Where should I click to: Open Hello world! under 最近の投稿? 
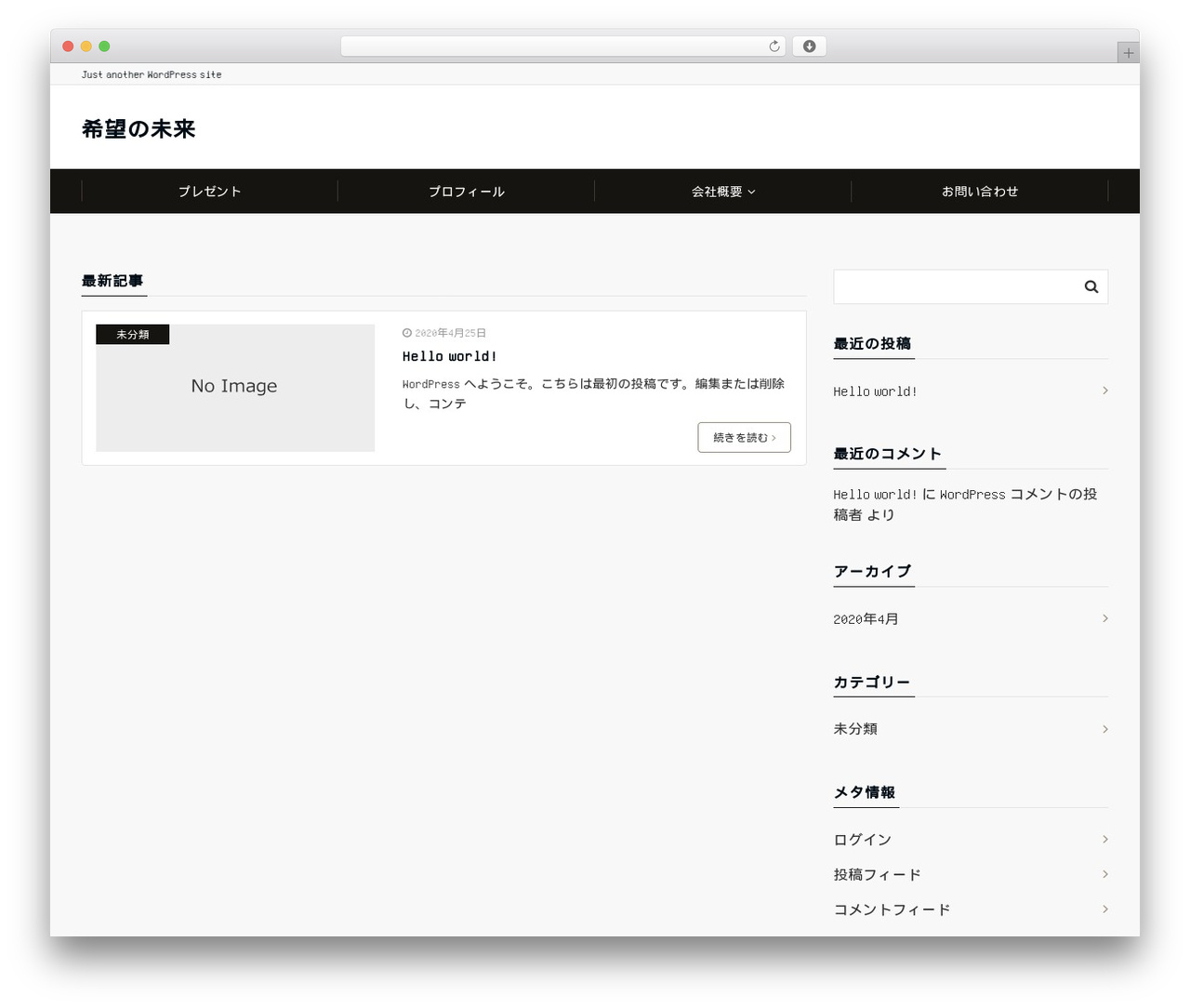point(876,391)
